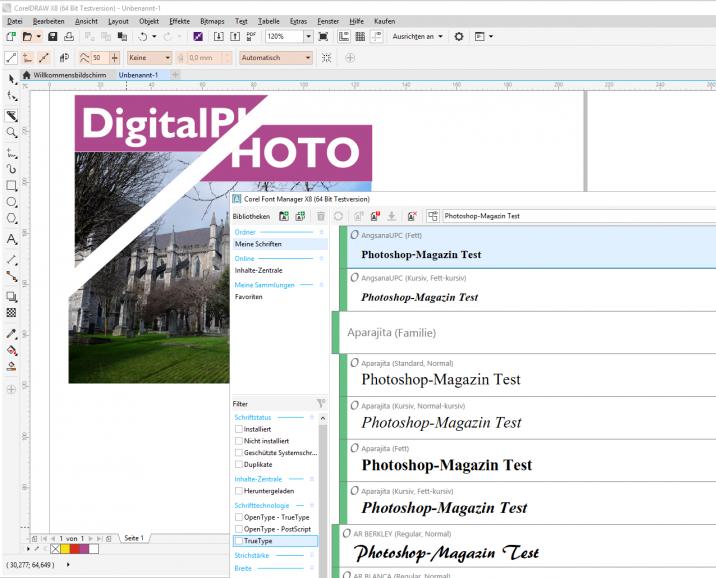This screenshot has width=716, height=578.
Task: Expand the Open folder dropdown arrow
Action: [39, 37]
